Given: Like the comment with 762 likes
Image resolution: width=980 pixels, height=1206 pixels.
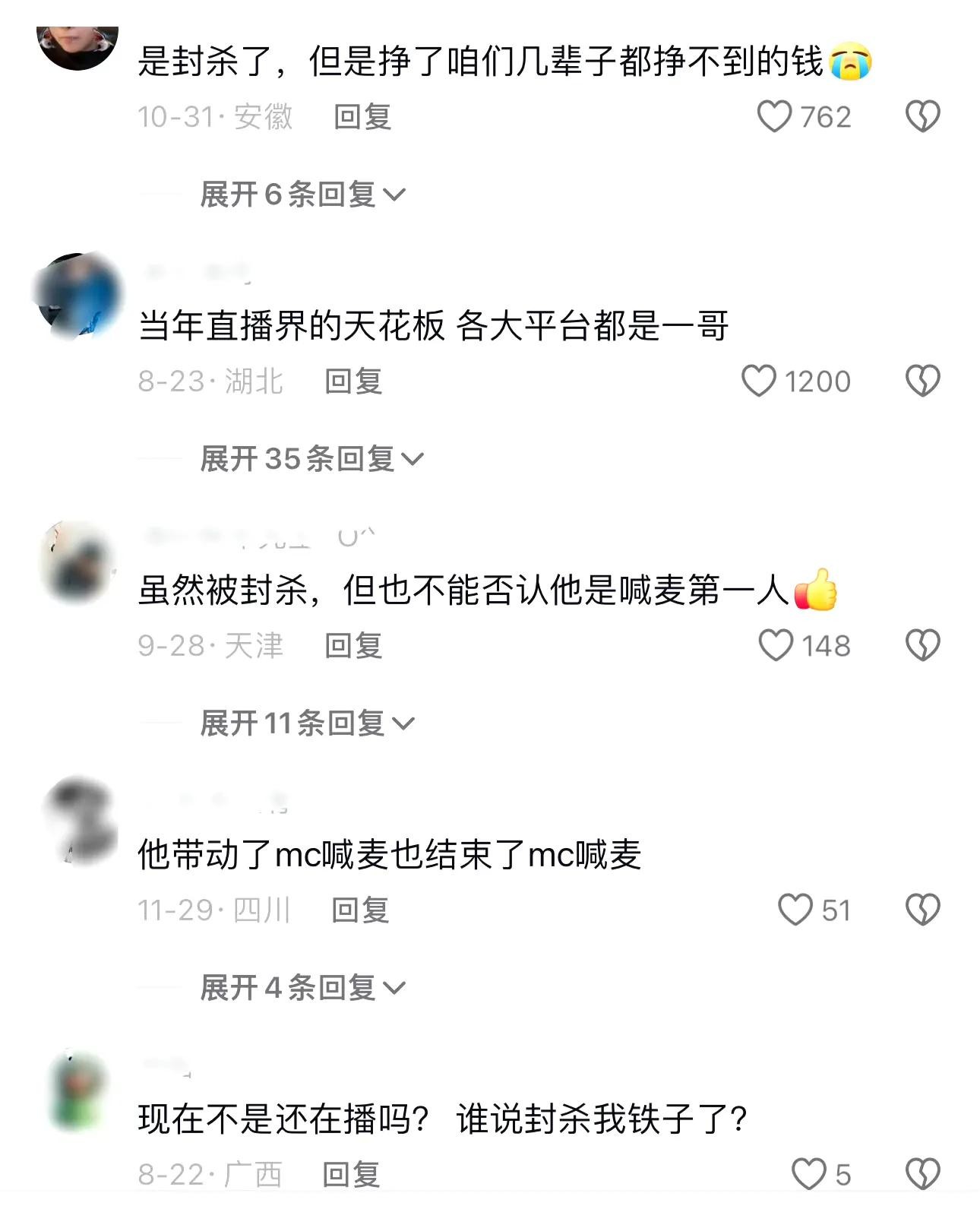Looking at the screenshot, I should point(775,117).
